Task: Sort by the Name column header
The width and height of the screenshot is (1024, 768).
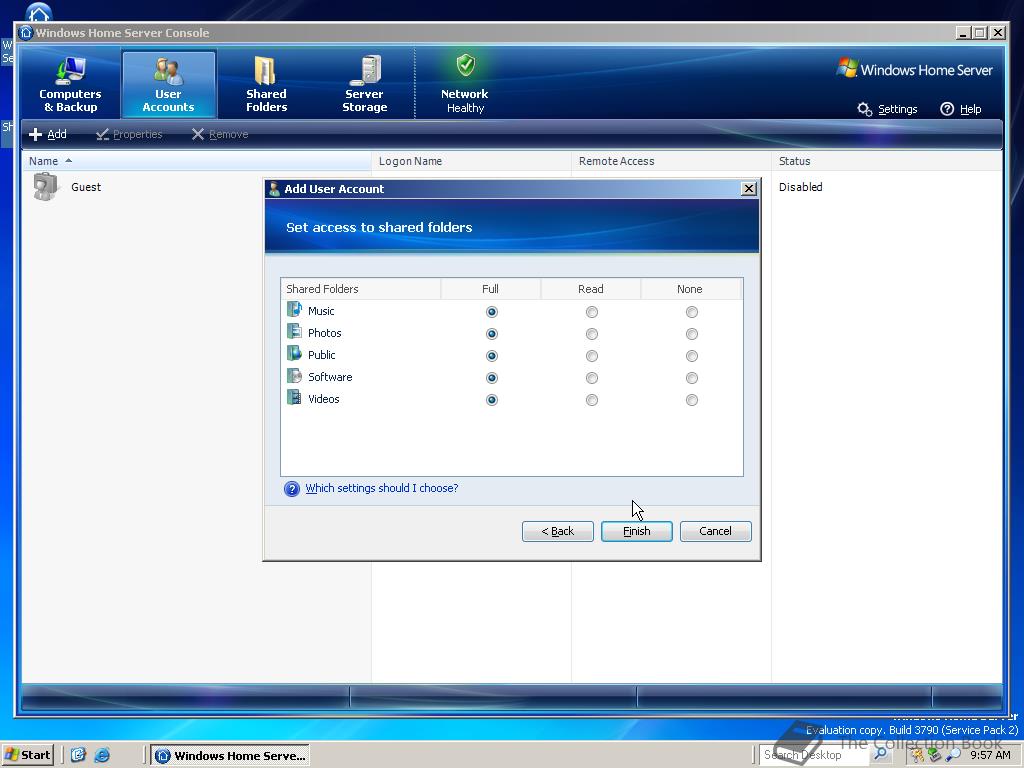Action: coord(197,161)
